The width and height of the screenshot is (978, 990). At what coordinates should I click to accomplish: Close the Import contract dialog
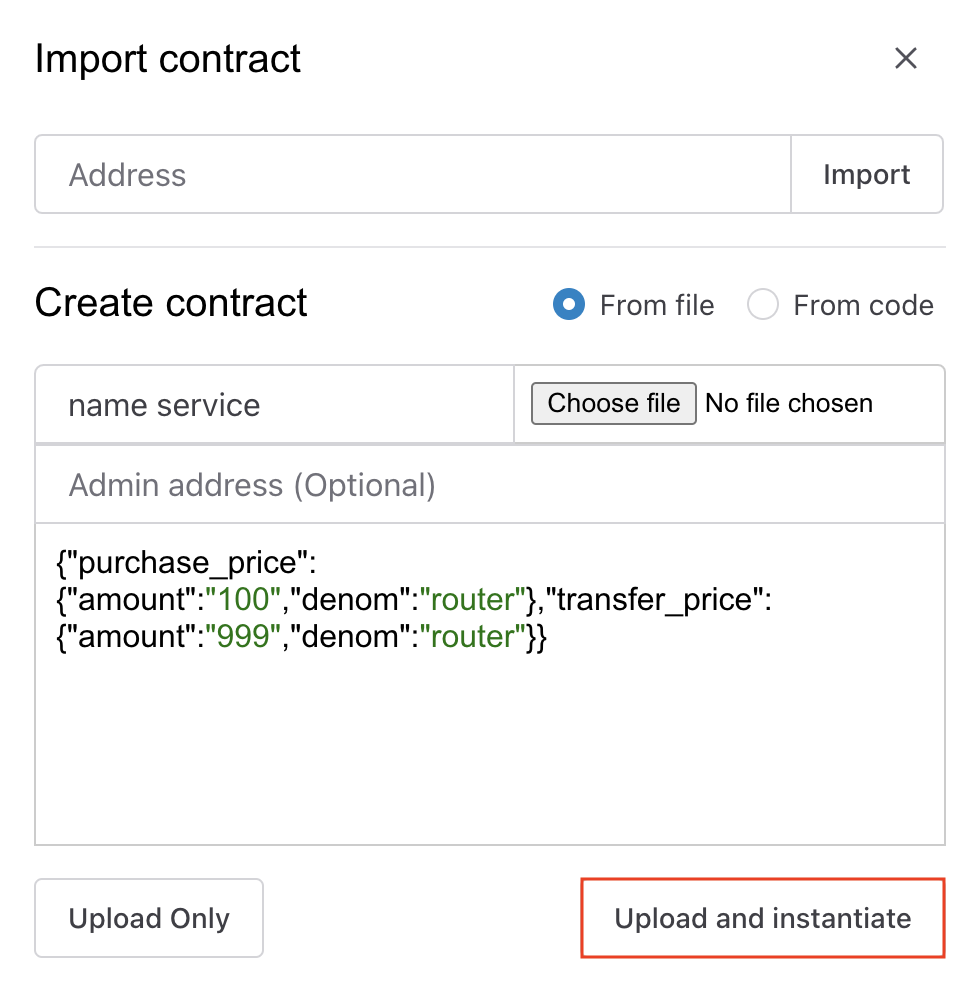pos(905,59)
